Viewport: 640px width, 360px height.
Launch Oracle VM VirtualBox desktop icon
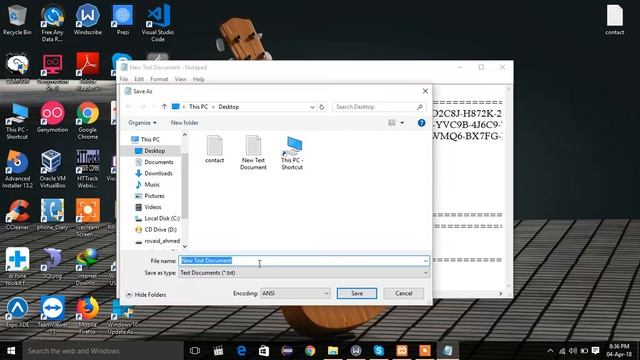pos(52,169)
